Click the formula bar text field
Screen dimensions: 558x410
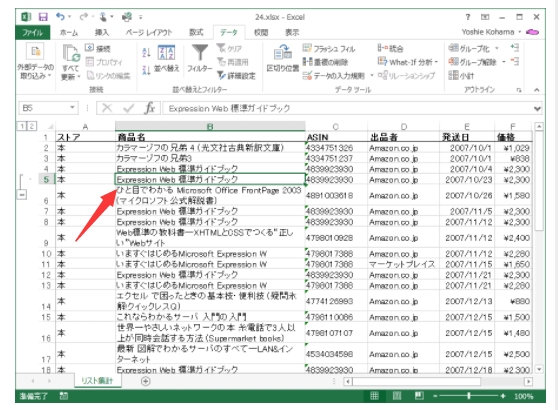347,108
